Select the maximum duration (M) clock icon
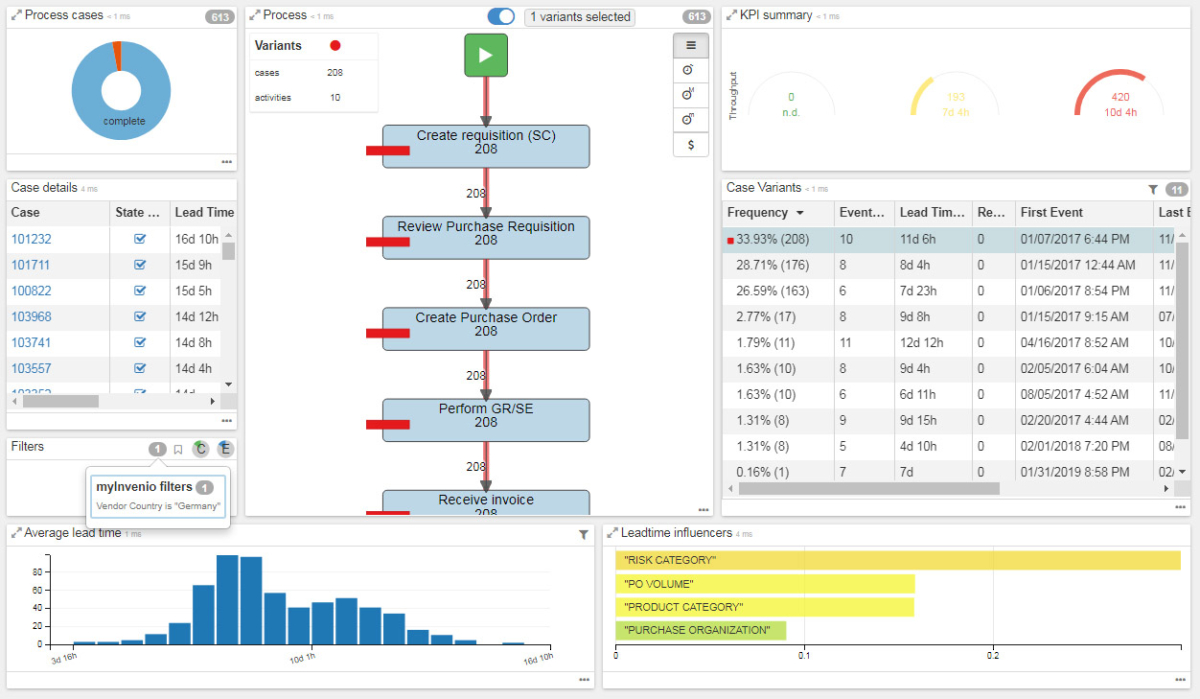 pyautogui.click(x=690, y=94)
